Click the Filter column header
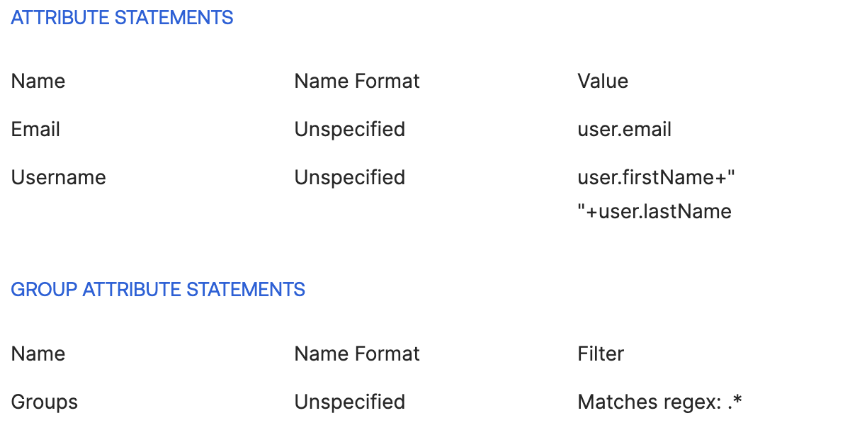 601,354
